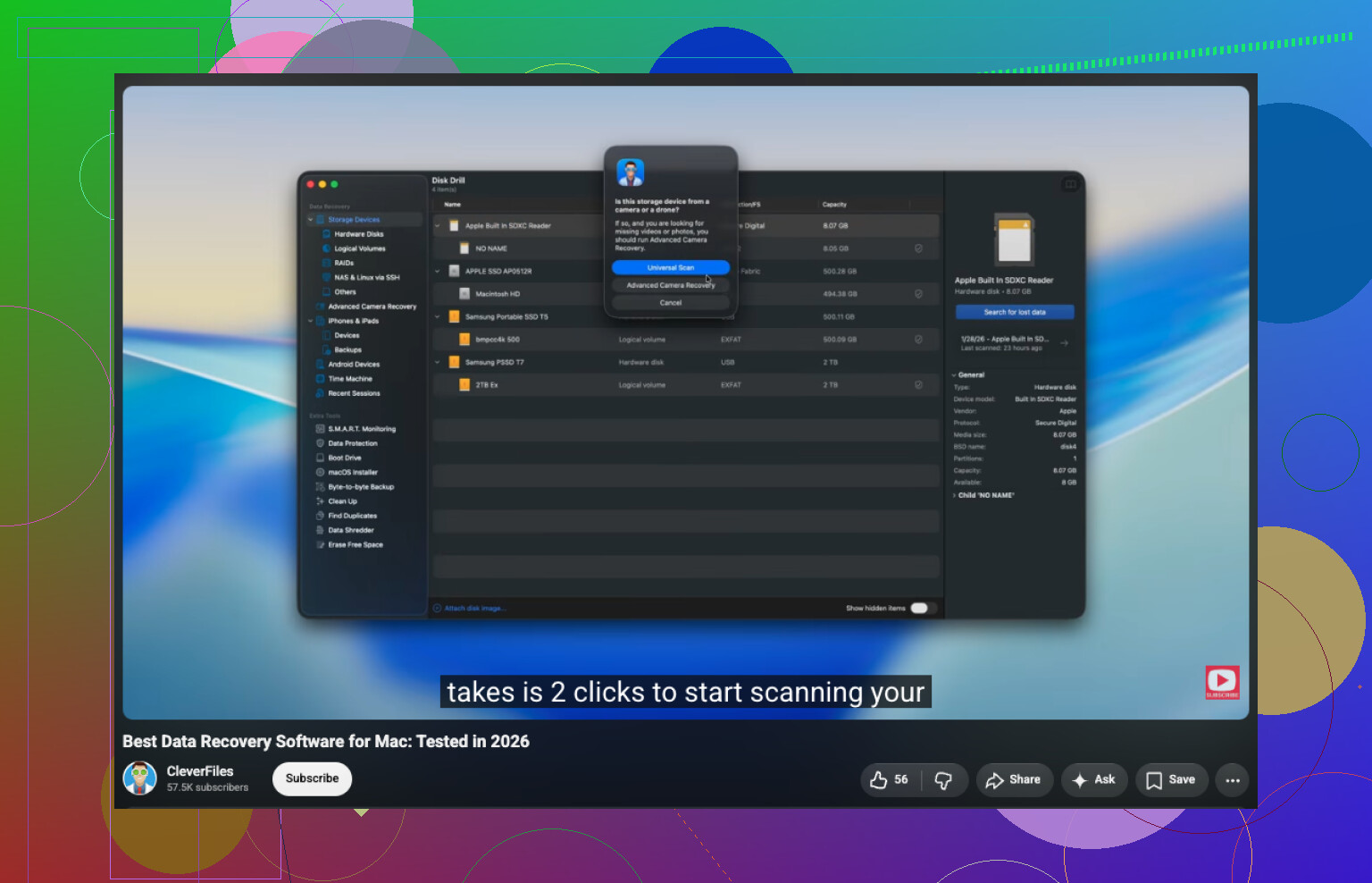
Task: Collapse Apple Built In SDXC Reader row
Action: [x=438, y=226]
